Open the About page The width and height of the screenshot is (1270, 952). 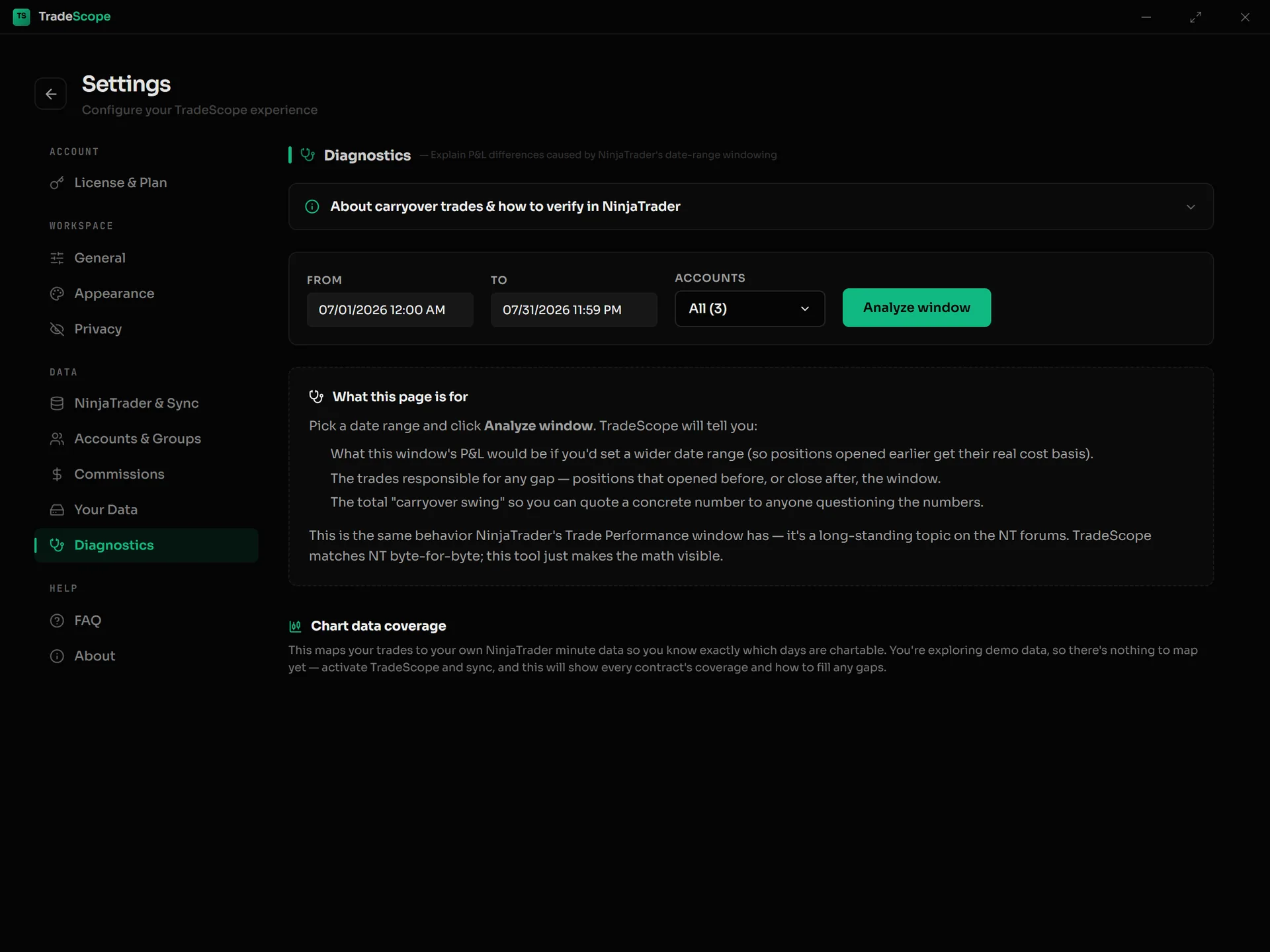pos(146,656)
